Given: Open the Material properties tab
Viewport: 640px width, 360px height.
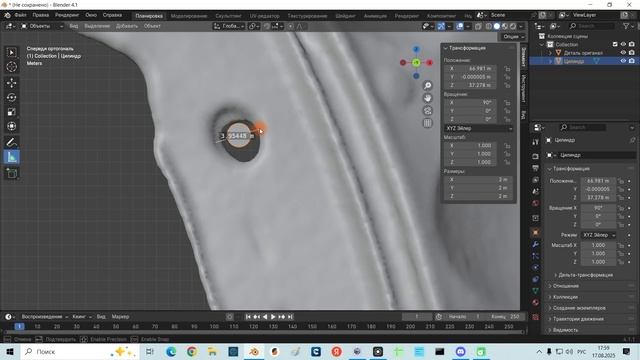Looking at the screenshot, I should click(x=536, y=303).
